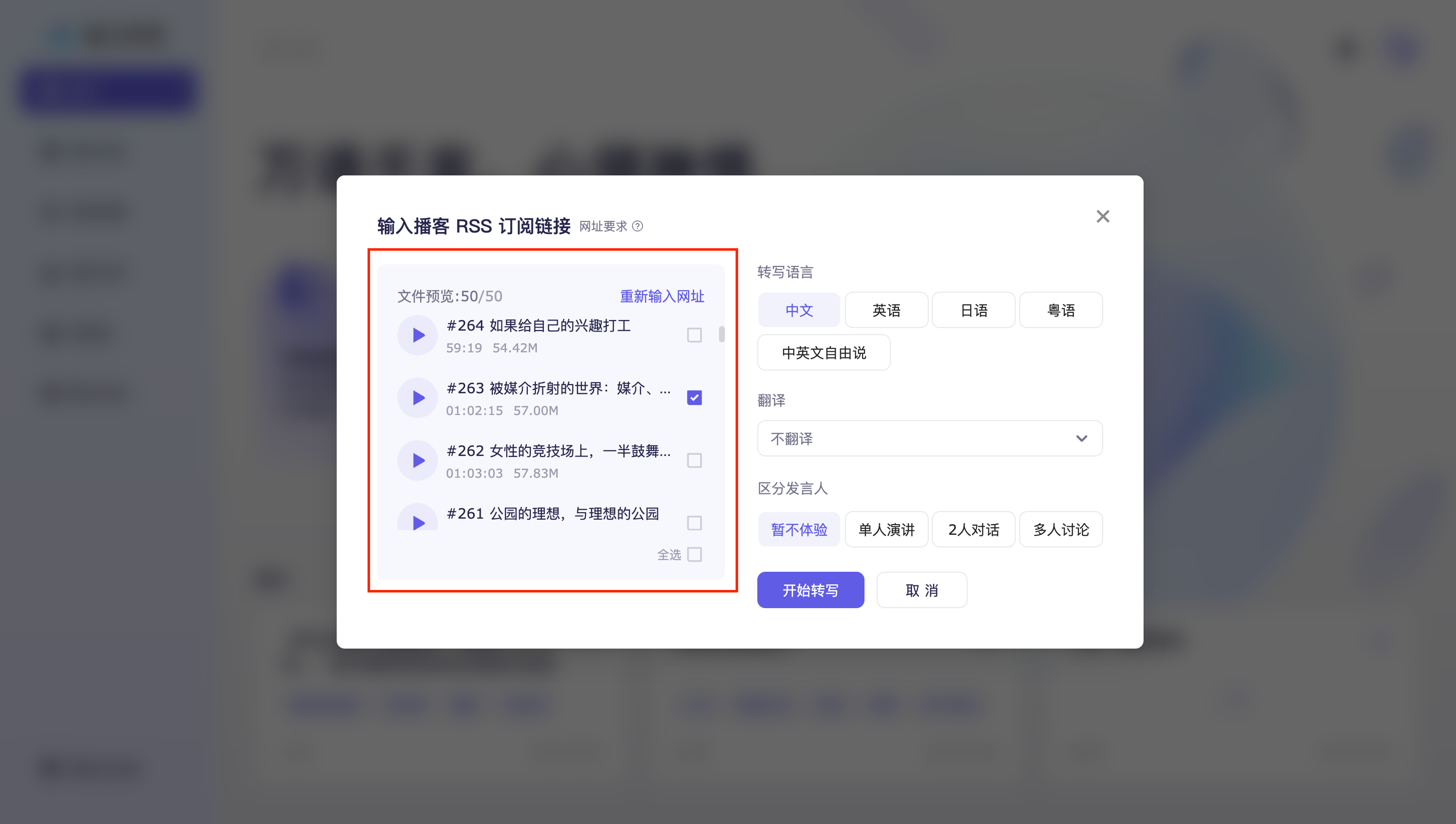Check the episode #264 checkbox
Screen dimensions: 1456x824
click(694, 335)
